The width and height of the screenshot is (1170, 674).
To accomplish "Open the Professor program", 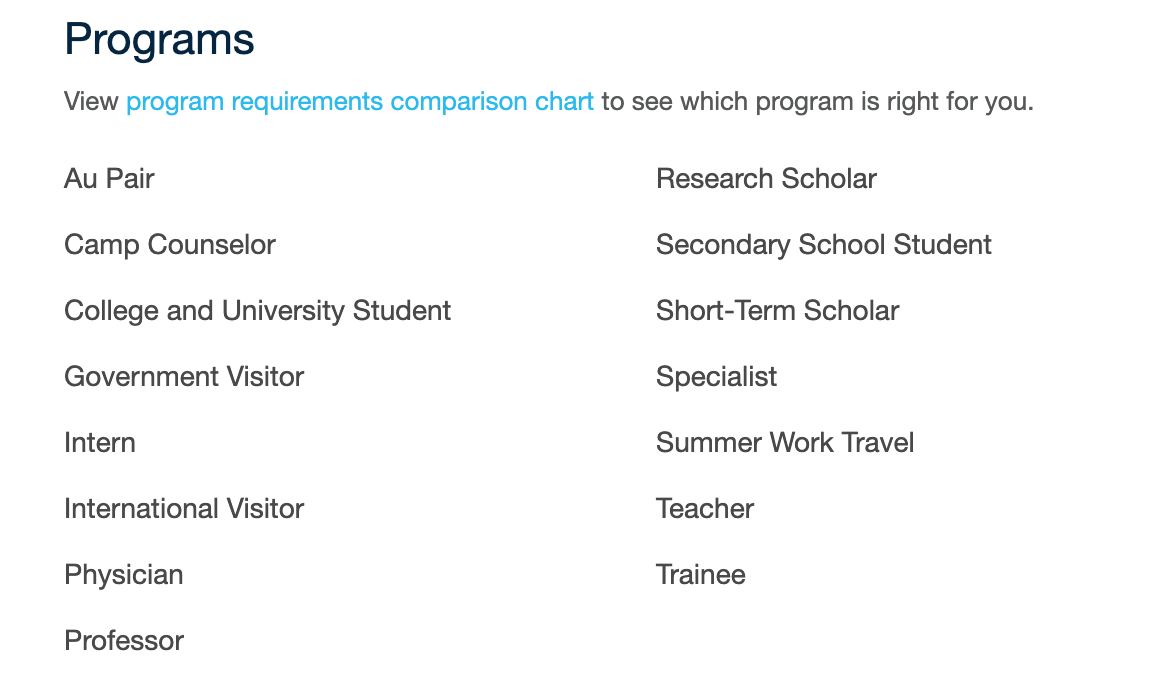I will coord(124,641).
